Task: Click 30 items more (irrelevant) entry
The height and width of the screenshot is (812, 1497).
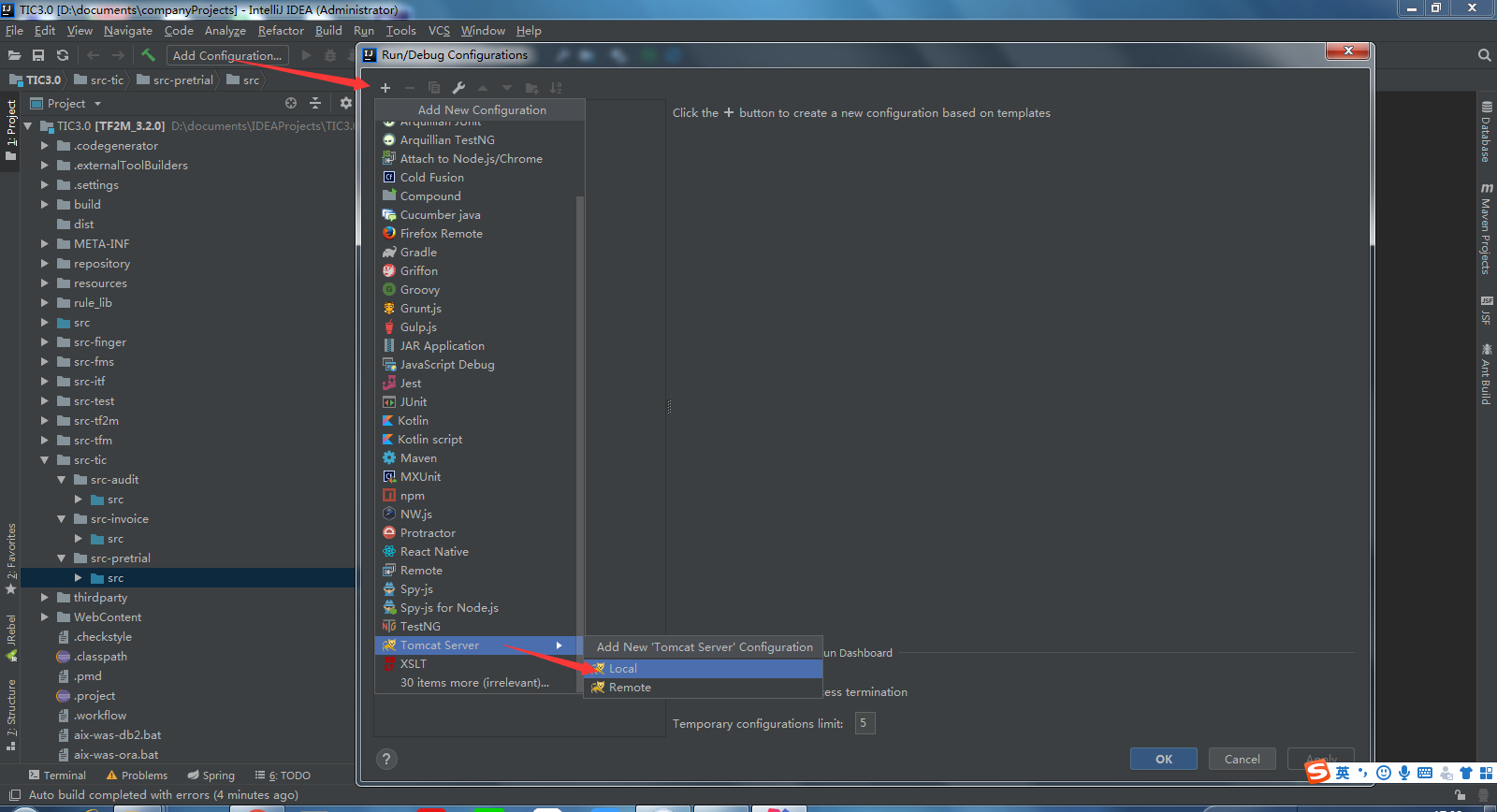Action: (x=477, y=683)
